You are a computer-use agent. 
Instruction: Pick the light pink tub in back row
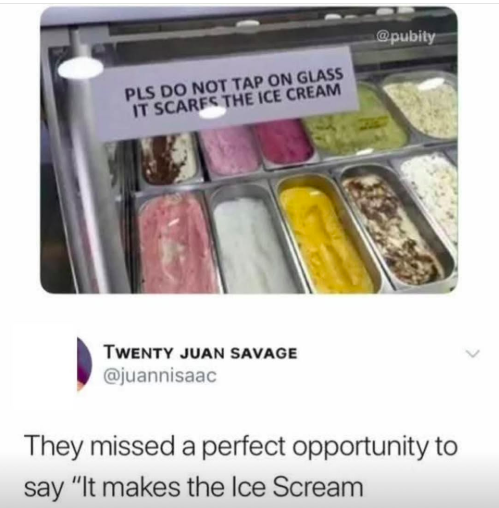coord(229,151)
